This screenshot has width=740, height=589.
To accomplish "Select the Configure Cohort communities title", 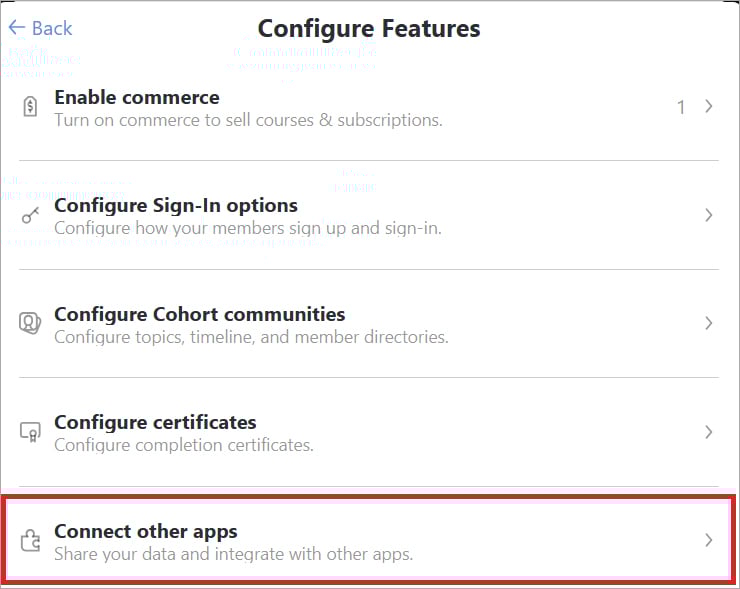I will (x=199, y=314).
